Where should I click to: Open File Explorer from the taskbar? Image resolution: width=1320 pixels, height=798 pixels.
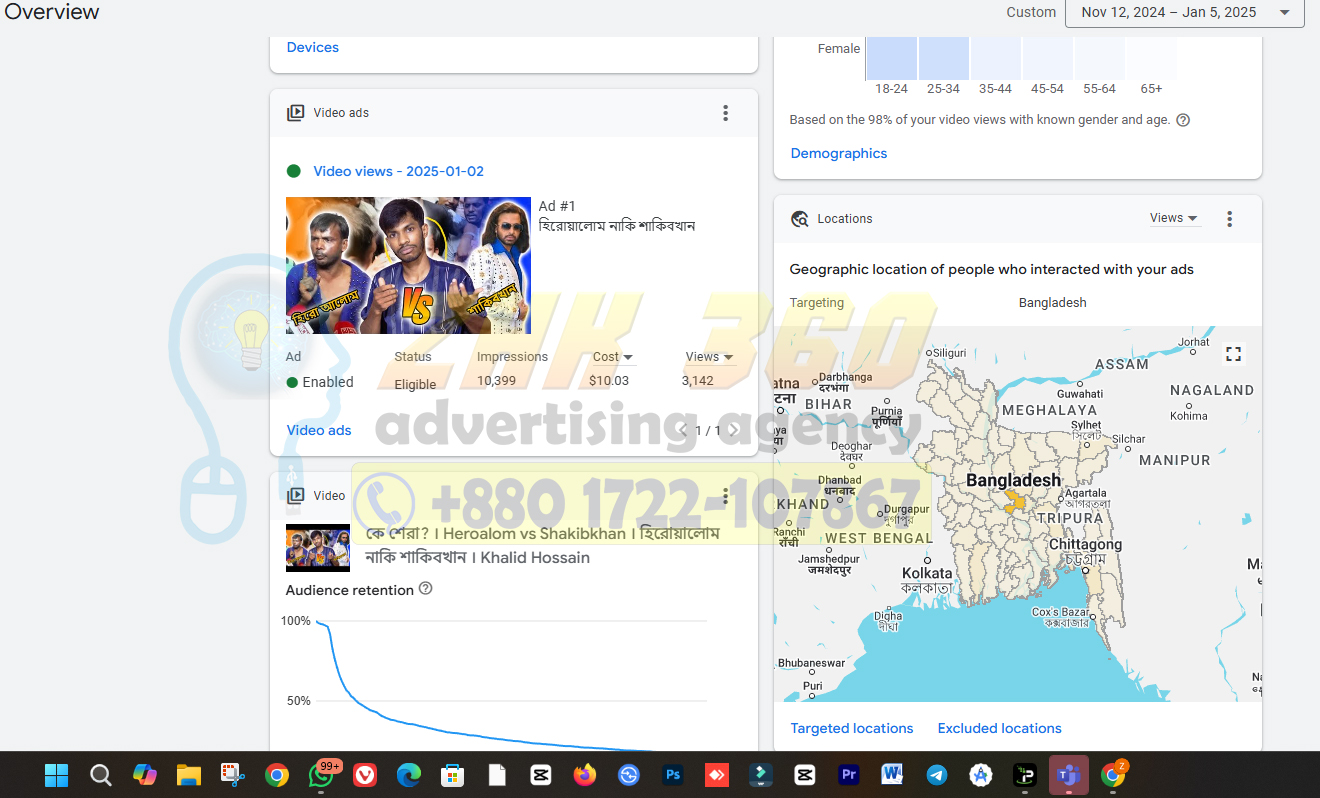(189, 775)
